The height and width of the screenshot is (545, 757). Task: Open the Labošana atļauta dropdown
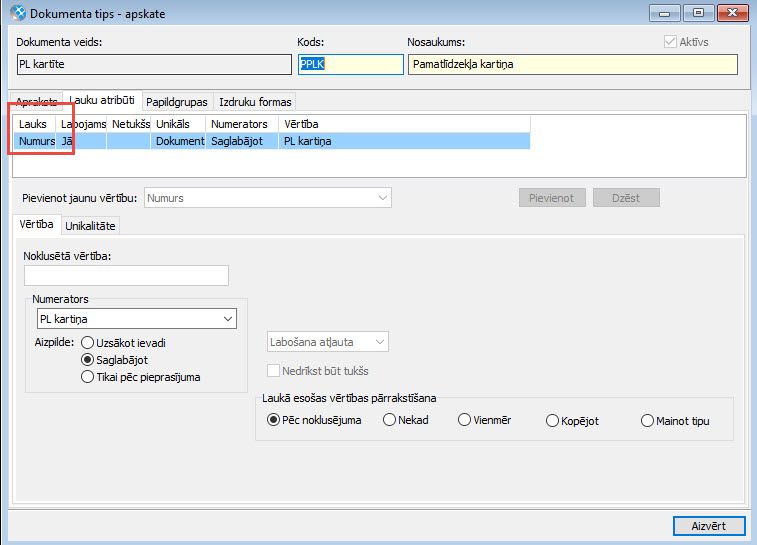click(328, 342)
